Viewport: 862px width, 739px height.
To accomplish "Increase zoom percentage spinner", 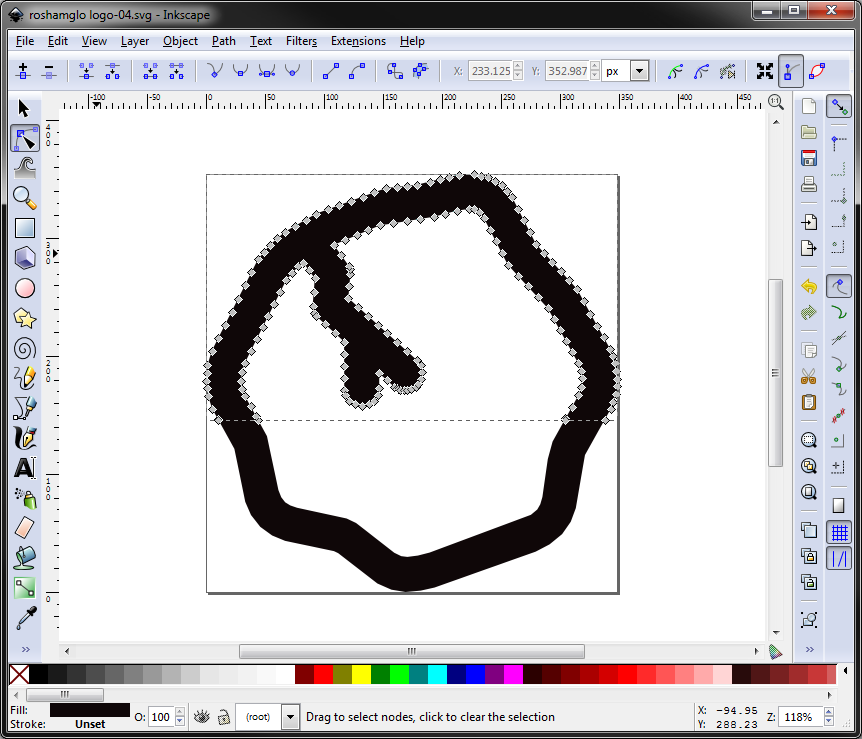I will click(829, 712).
